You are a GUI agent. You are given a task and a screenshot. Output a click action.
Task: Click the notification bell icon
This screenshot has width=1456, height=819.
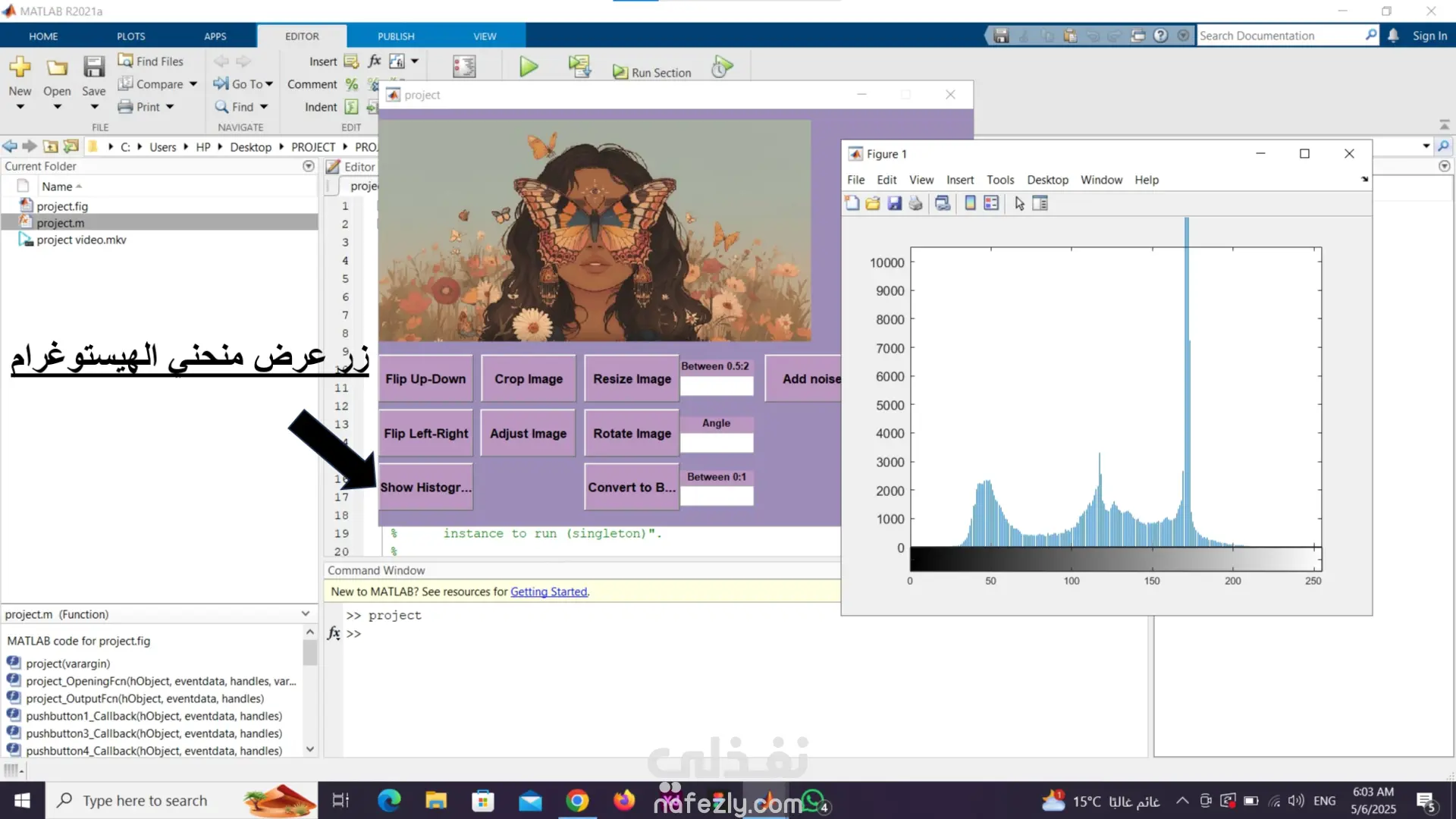pyautogui.click(x=1393, y=36)
